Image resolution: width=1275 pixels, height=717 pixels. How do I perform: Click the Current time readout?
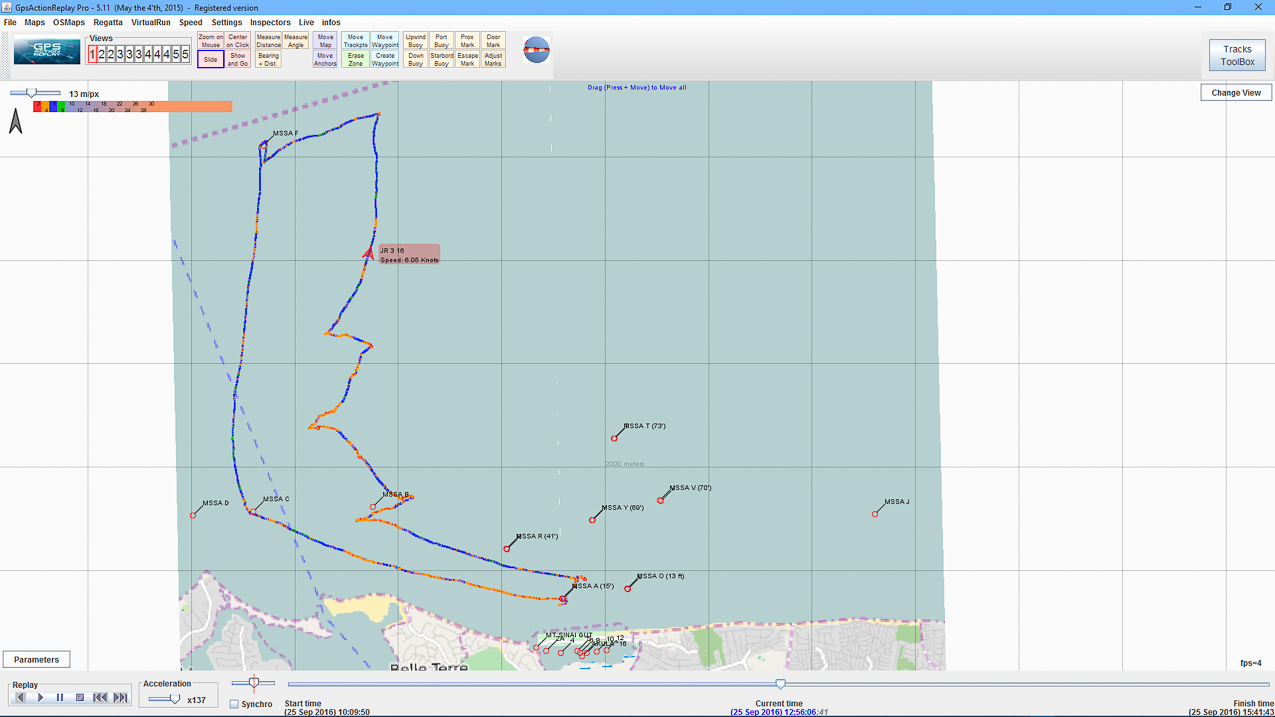coord(779,708)
